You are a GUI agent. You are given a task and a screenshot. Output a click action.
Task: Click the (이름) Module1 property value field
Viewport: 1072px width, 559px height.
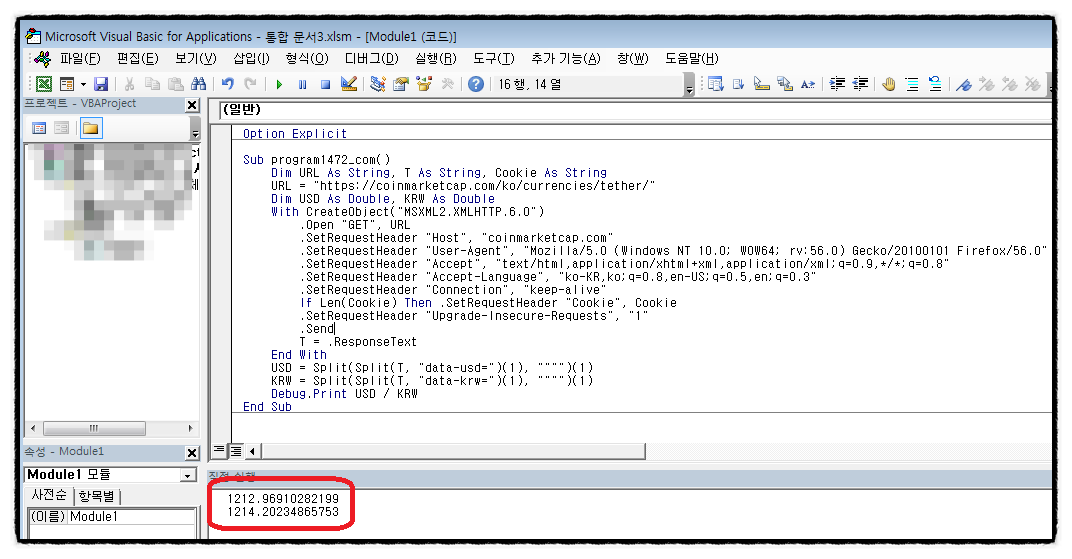pos(130,517)
